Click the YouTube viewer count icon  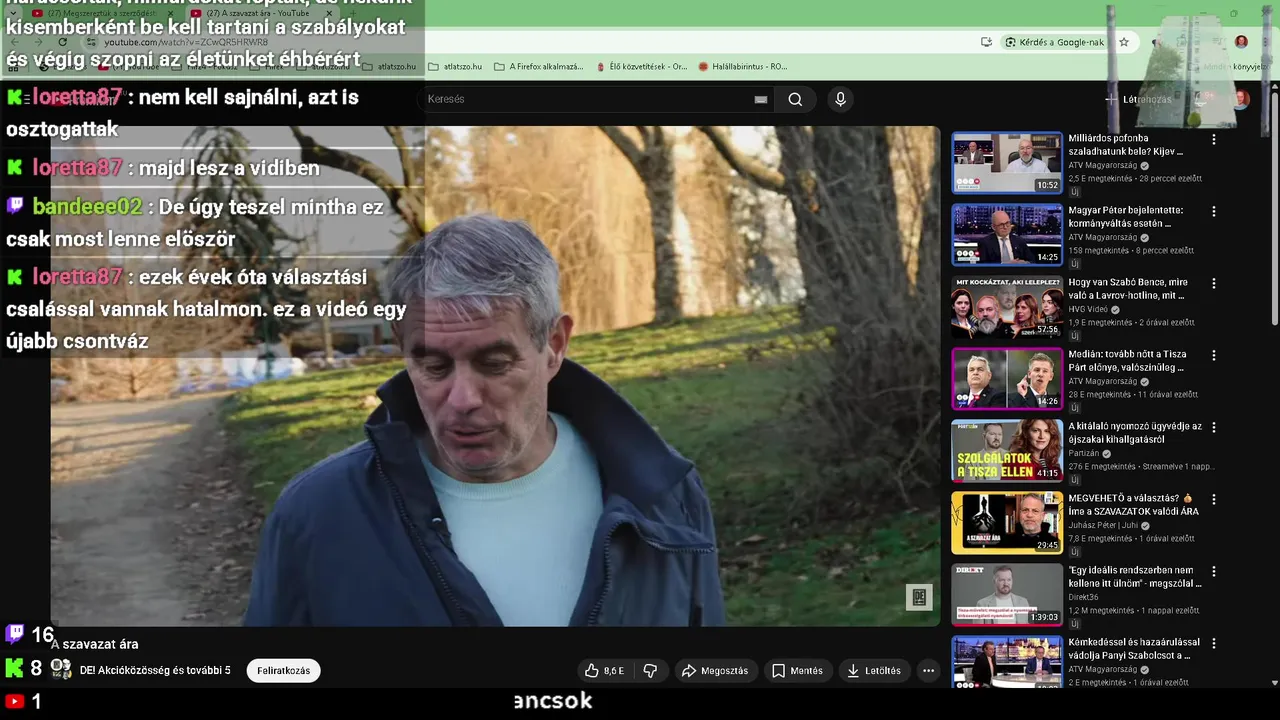14,702
